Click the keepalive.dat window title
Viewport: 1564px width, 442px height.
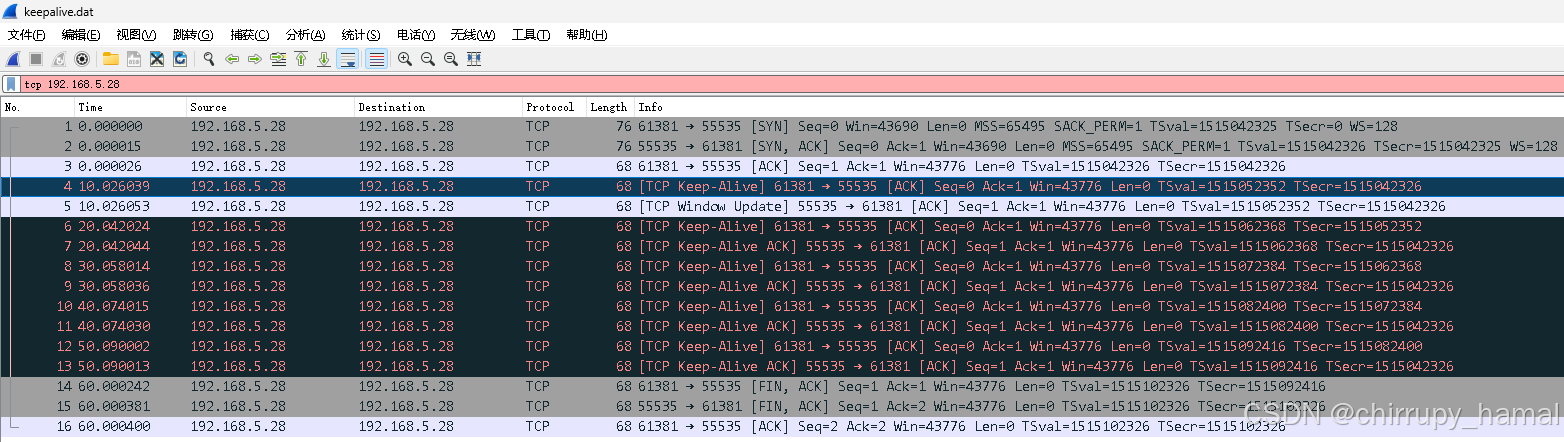click(x=57, y=11)
